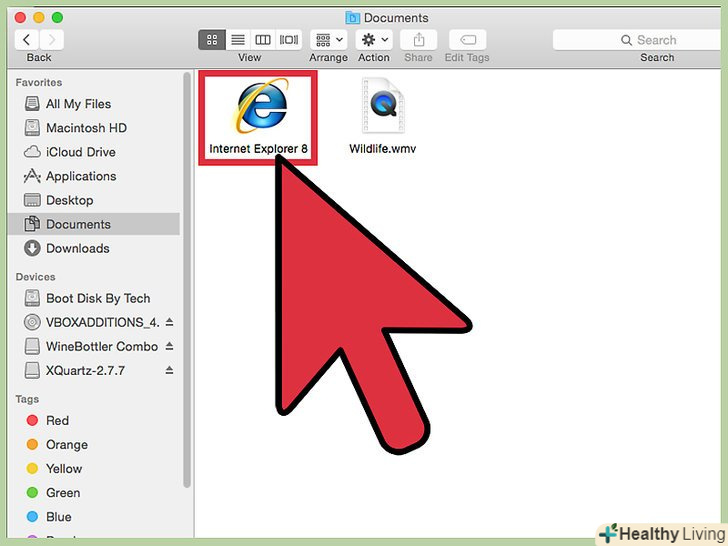Open Downloads from the sidebar

pyautogui.click(x=93, y=248)
